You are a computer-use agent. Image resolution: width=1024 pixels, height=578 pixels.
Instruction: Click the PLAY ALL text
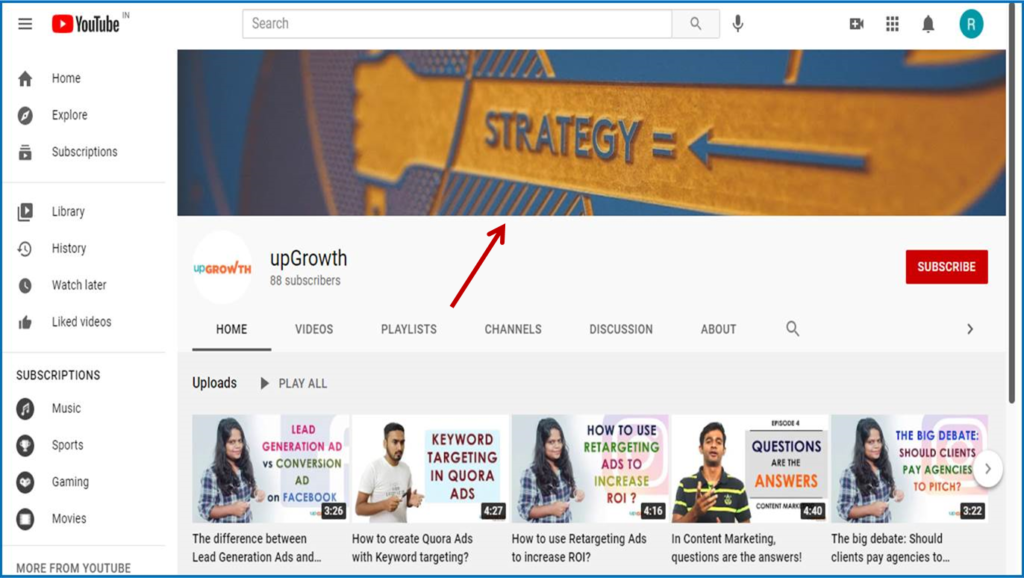pyautogui.click(x=302, y=383)
